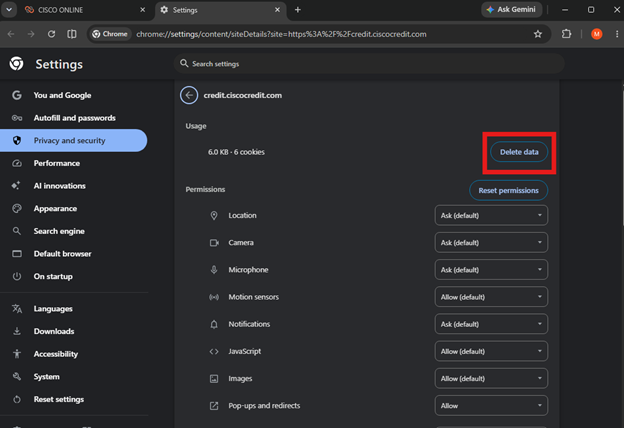Select Privacy and security in sidebar
The image size is (624, 428).
[74, 141]
